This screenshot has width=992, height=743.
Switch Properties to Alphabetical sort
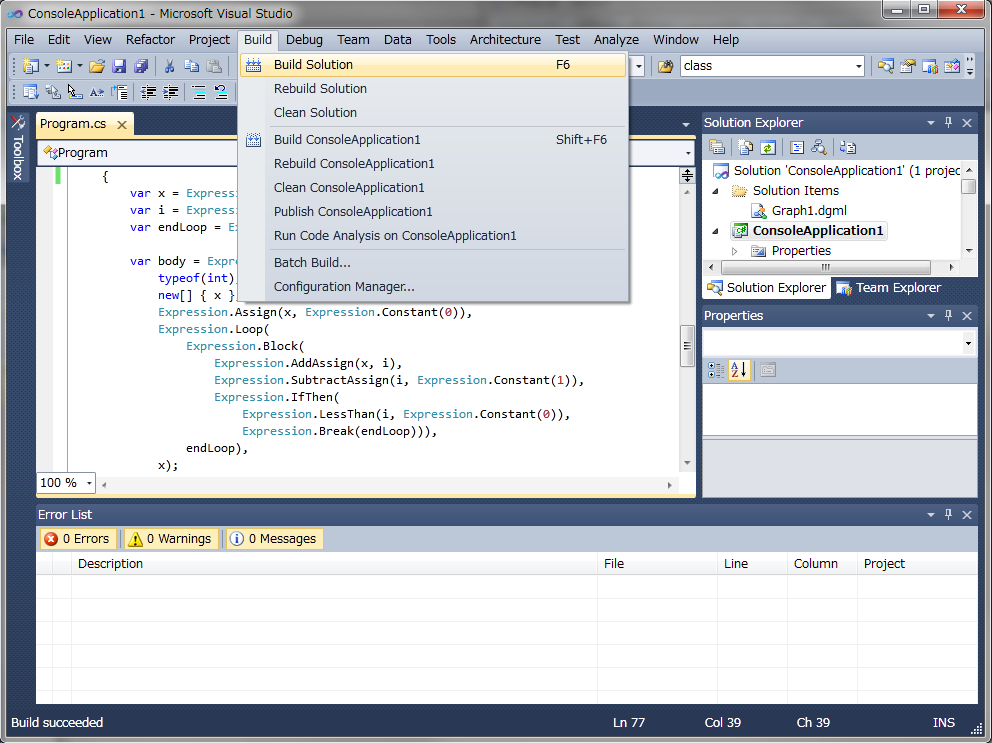point(738,370)
